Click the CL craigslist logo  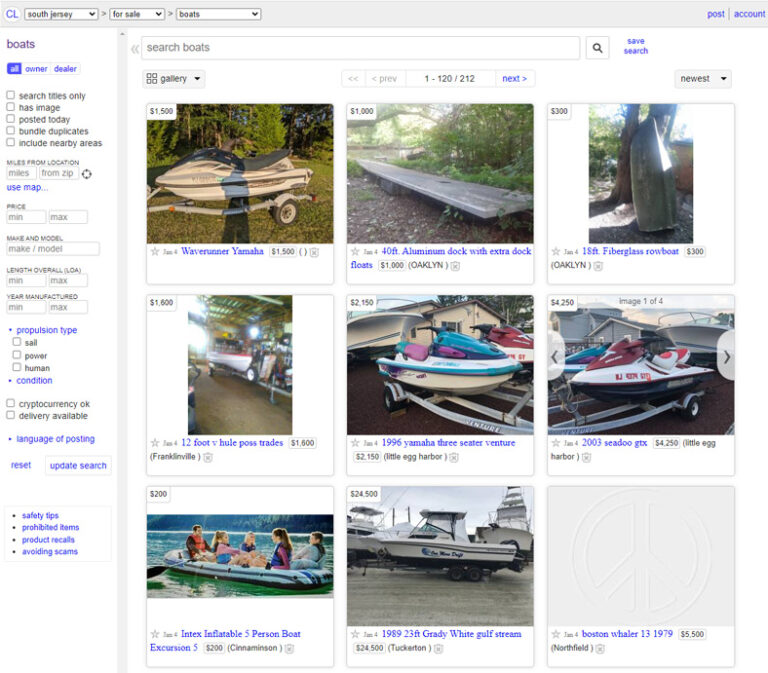[12, 14]
